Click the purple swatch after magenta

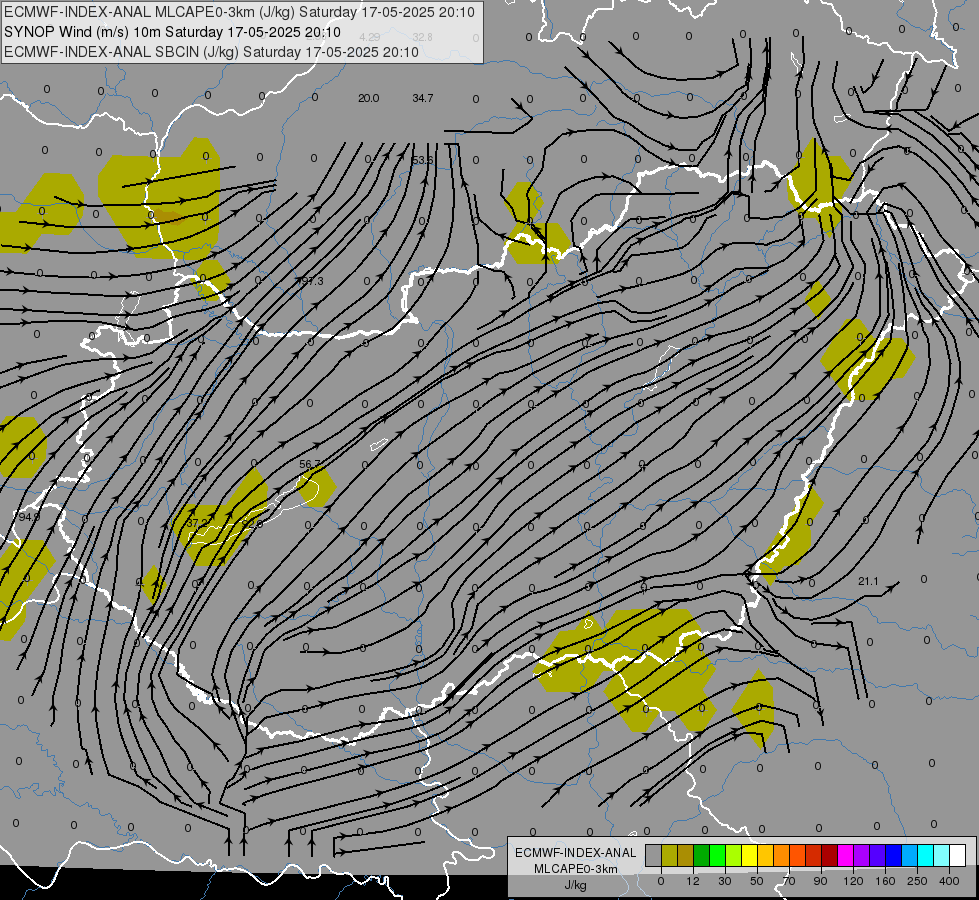point(862,856)
